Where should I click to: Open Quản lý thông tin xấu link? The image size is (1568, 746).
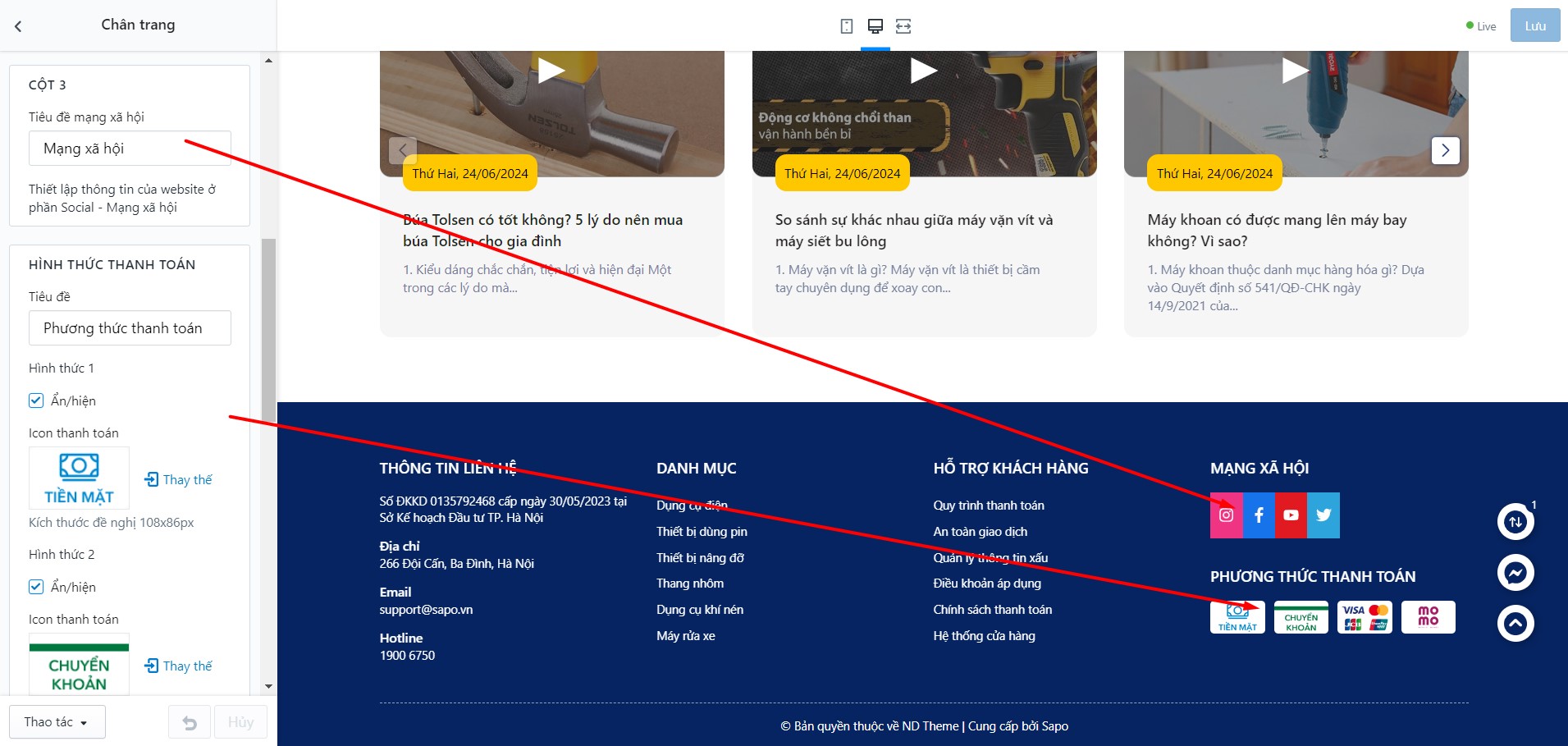[x=990, y=558]
